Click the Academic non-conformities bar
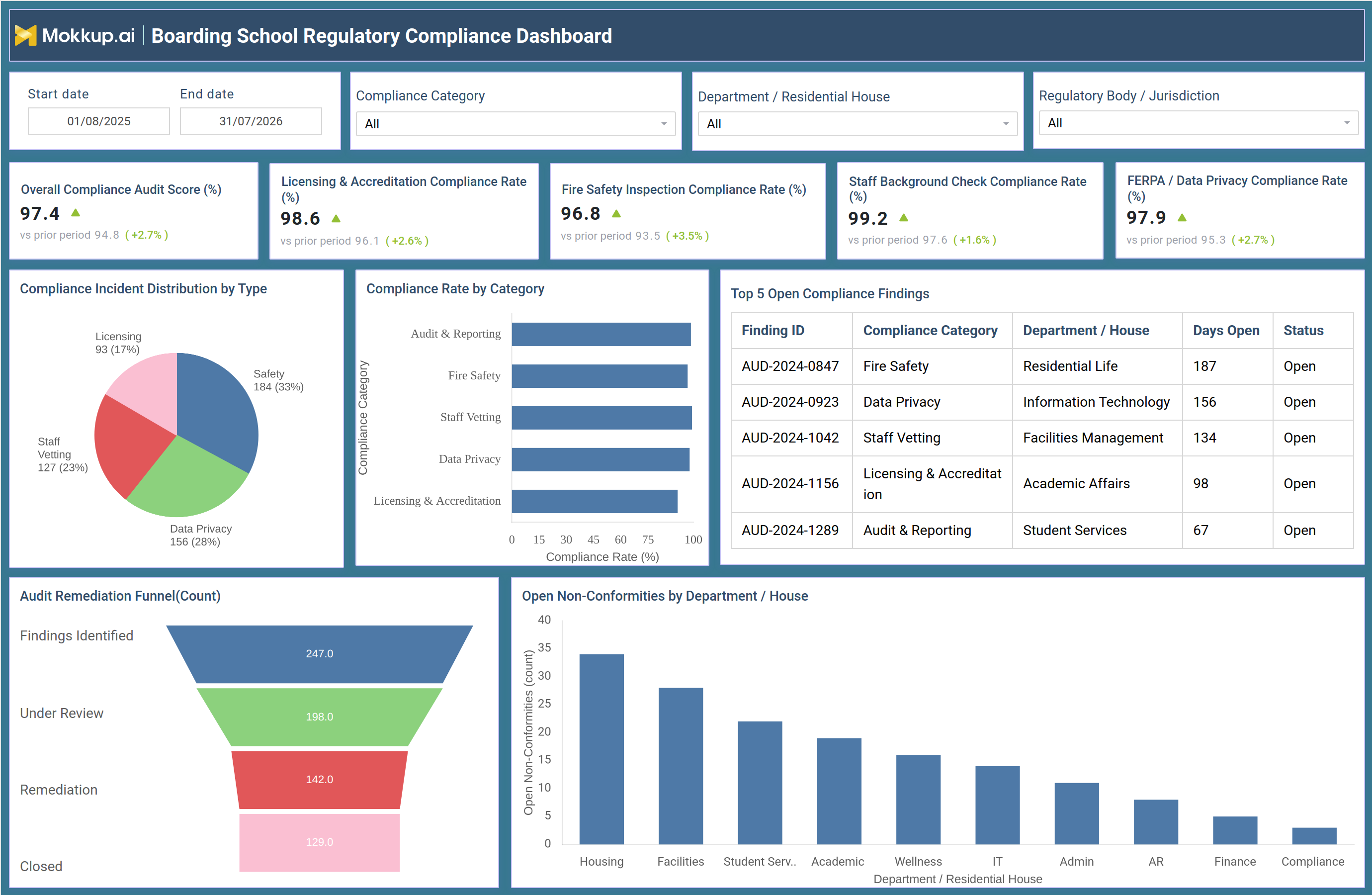Screen dimensions: 1372x895 [839, 791]
